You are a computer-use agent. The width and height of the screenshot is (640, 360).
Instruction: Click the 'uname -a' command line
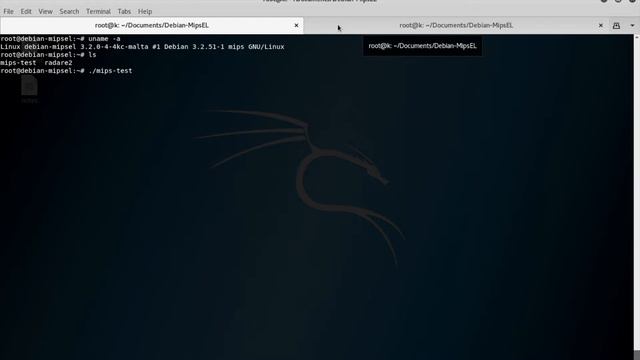[x=60, y=39]
